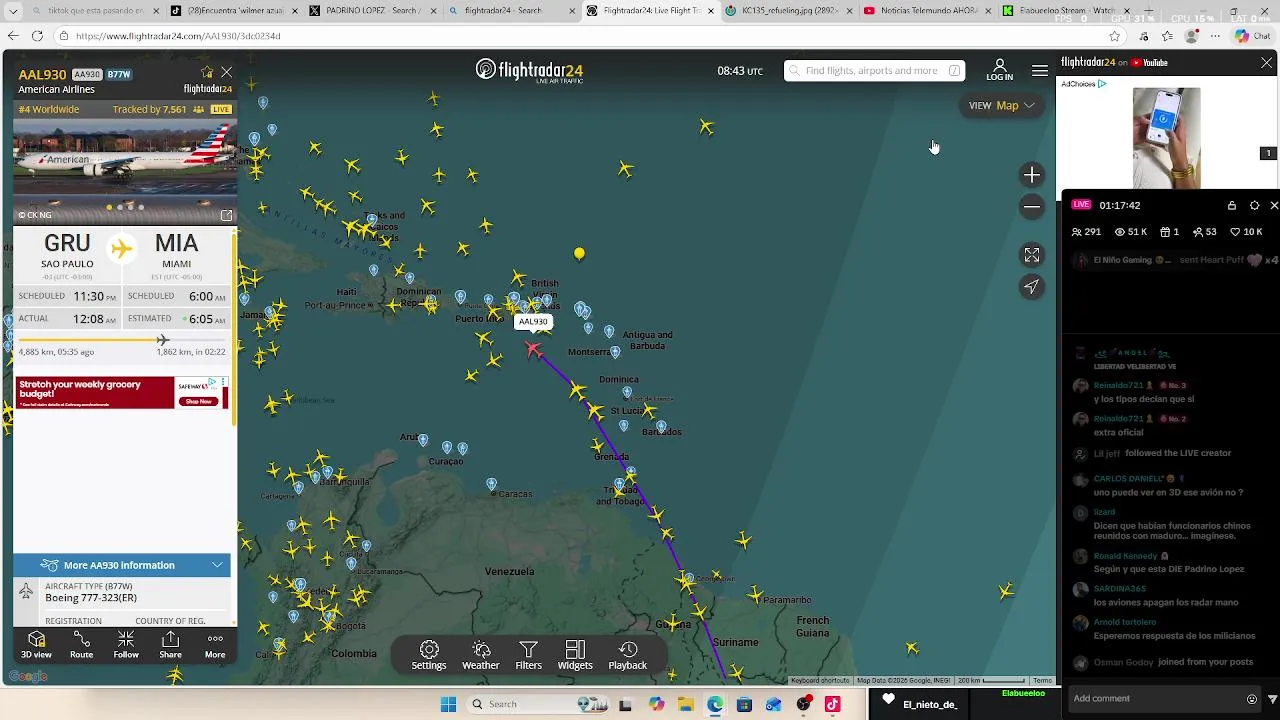Click the 53 shares counter

(1205, 232)
